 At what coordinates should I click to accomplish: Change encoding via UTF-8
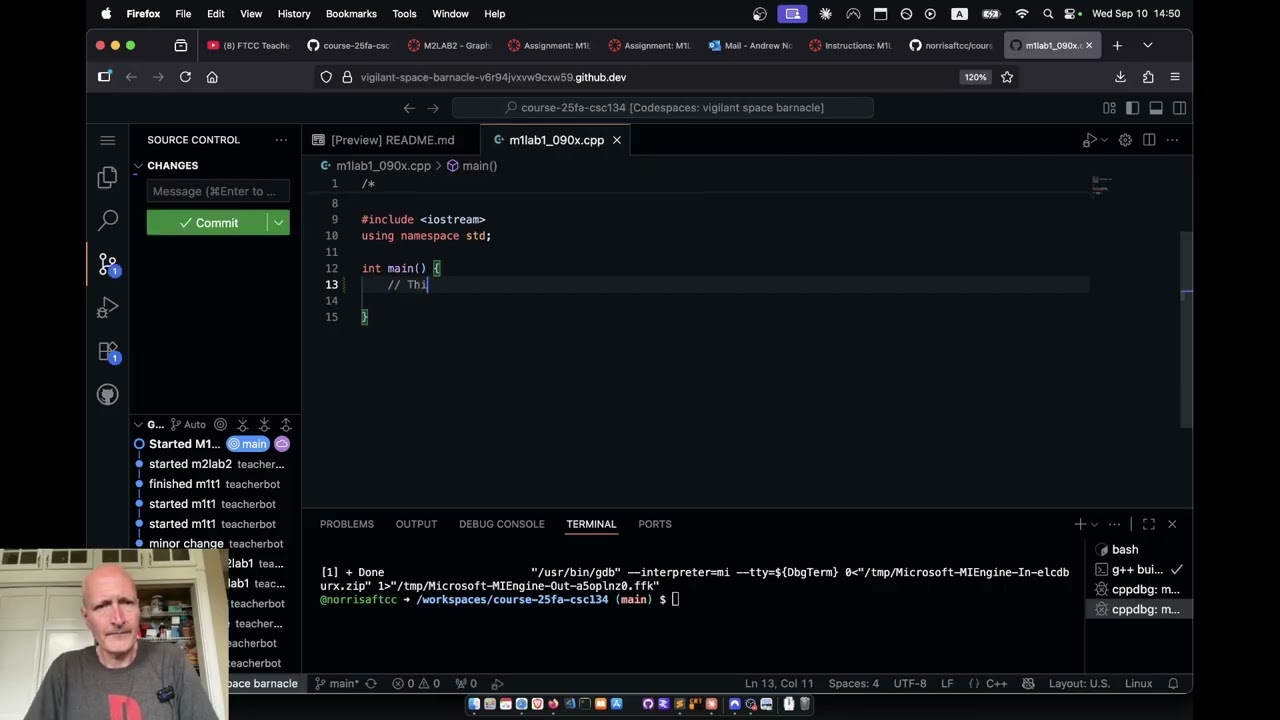pos(910,684)
